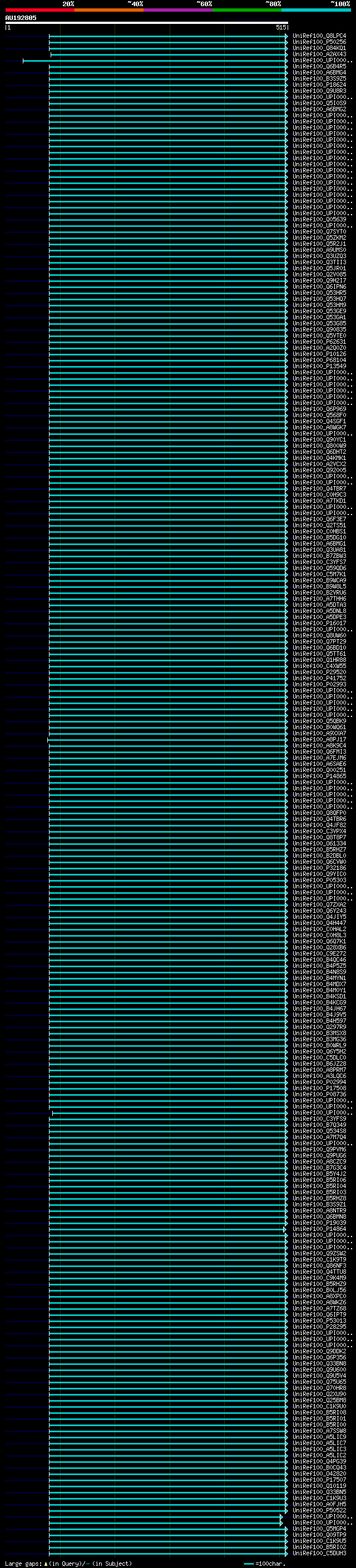This screenshot has height=1568, width=356.
Task: Select the UniRef100_P08736 label
Action: 319,1095
